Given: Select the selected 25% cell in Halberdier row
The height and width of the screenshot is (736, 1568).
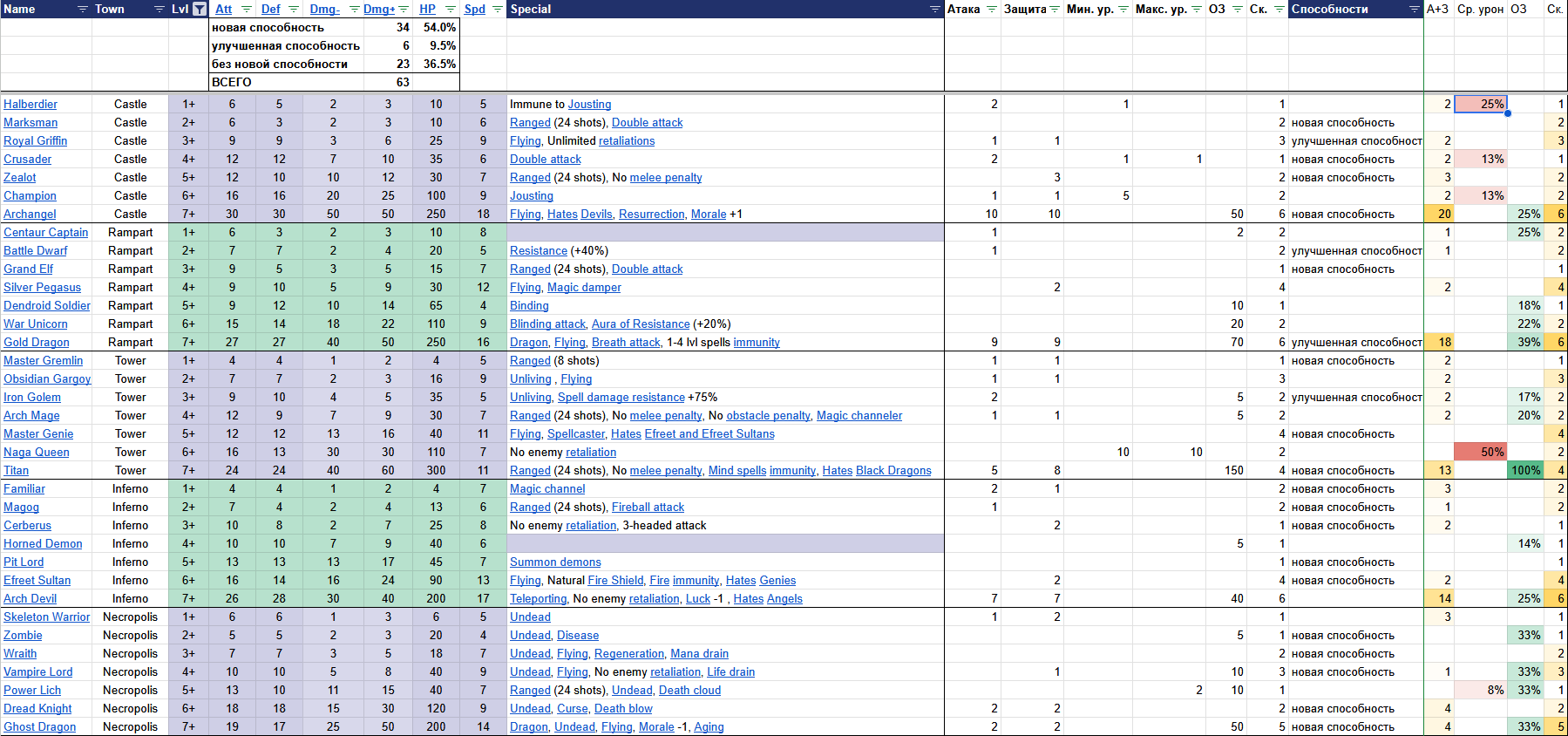Looking at the screenshot, I should point(1481,104).
